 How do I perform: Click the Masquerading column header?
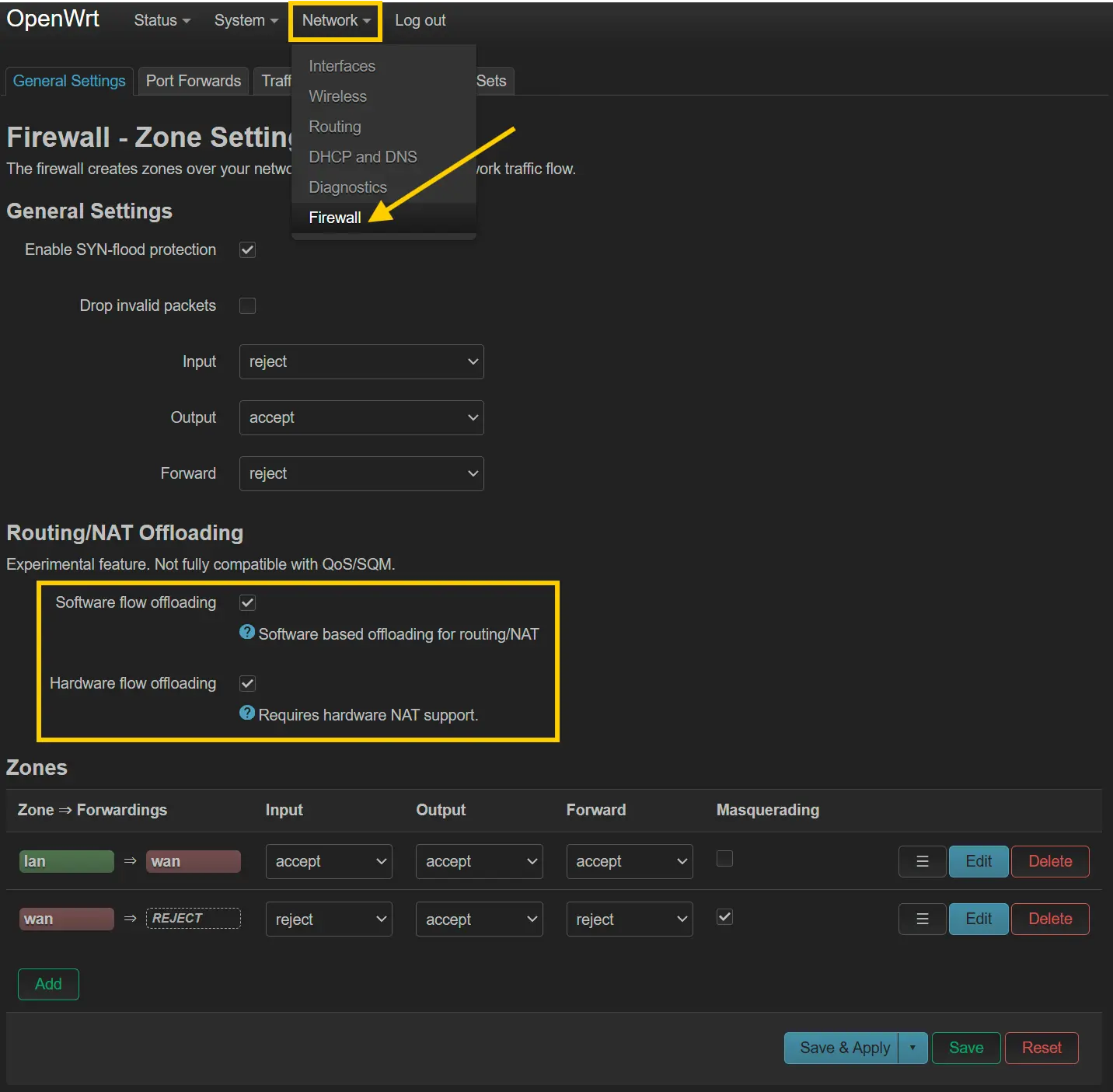click(x=768, y=810)
